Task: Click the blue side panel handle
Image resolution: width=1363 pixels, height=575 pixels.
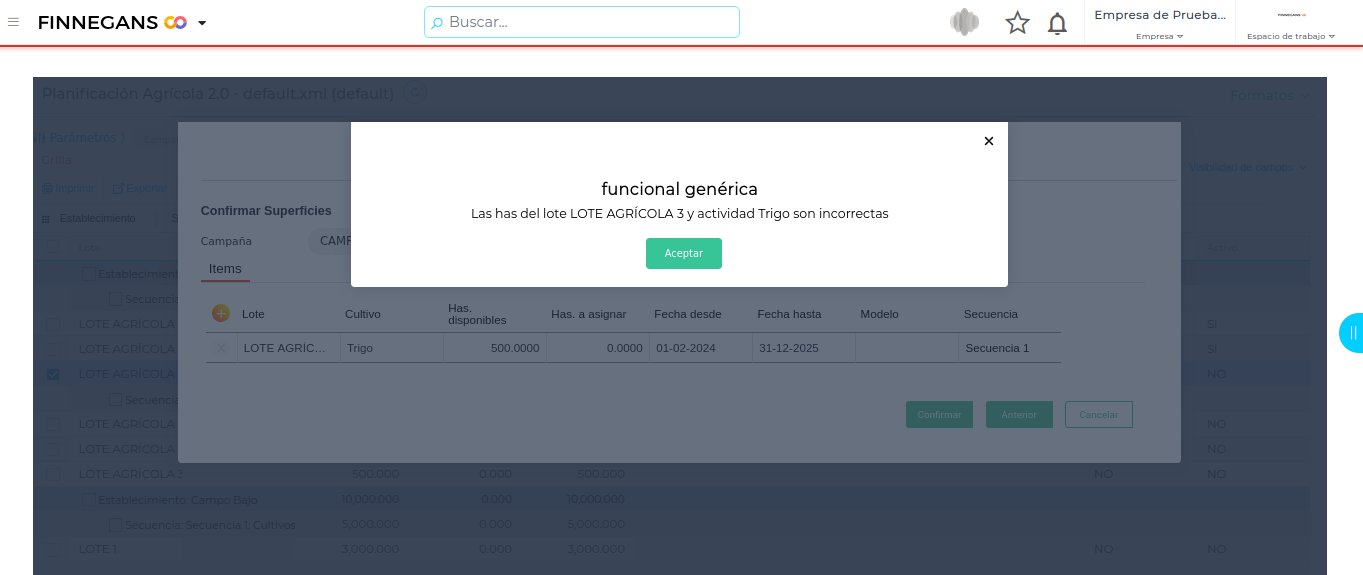Action: point(1351,333)
